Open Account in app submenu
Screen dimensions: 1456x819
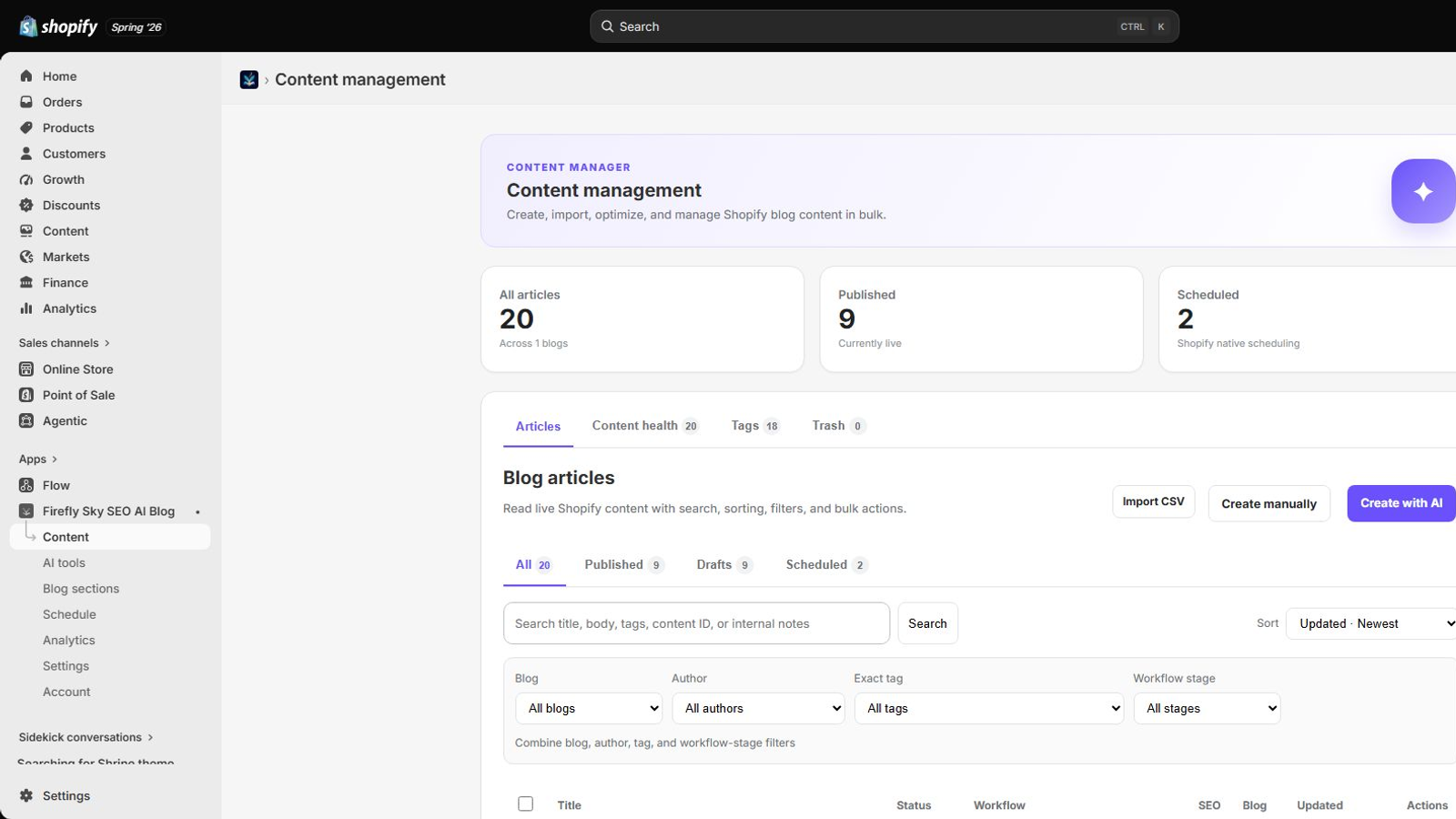pos(66,693)
